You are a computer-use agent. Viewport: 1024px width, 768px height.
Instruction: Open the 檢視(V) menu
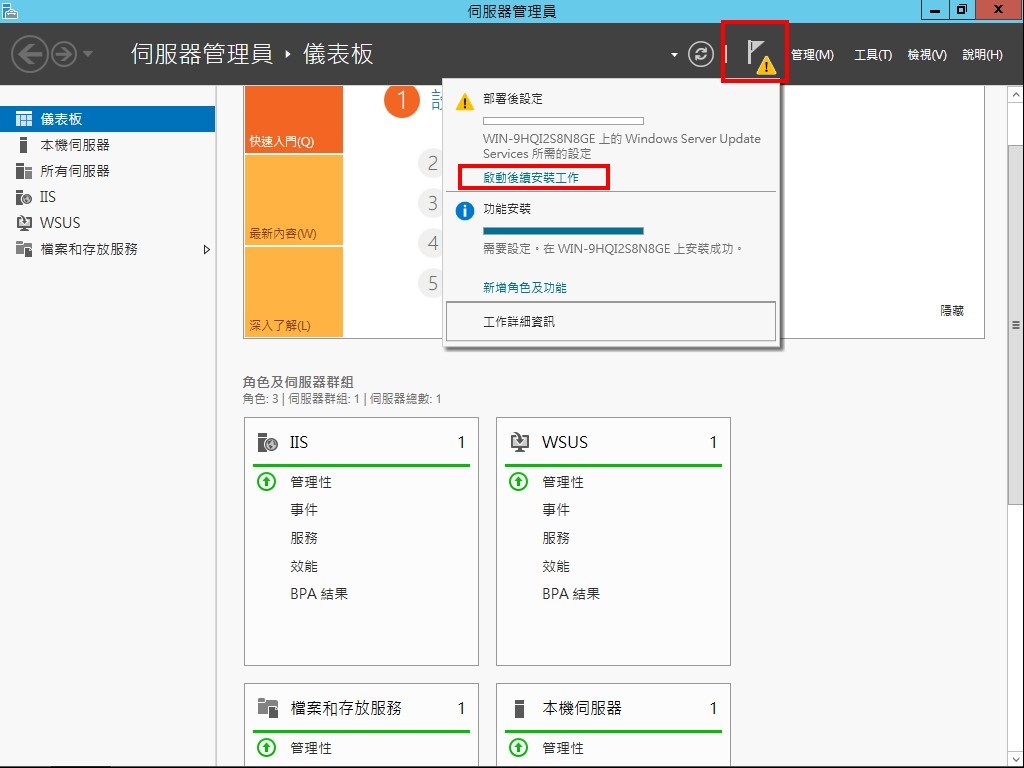pos(927,55)
